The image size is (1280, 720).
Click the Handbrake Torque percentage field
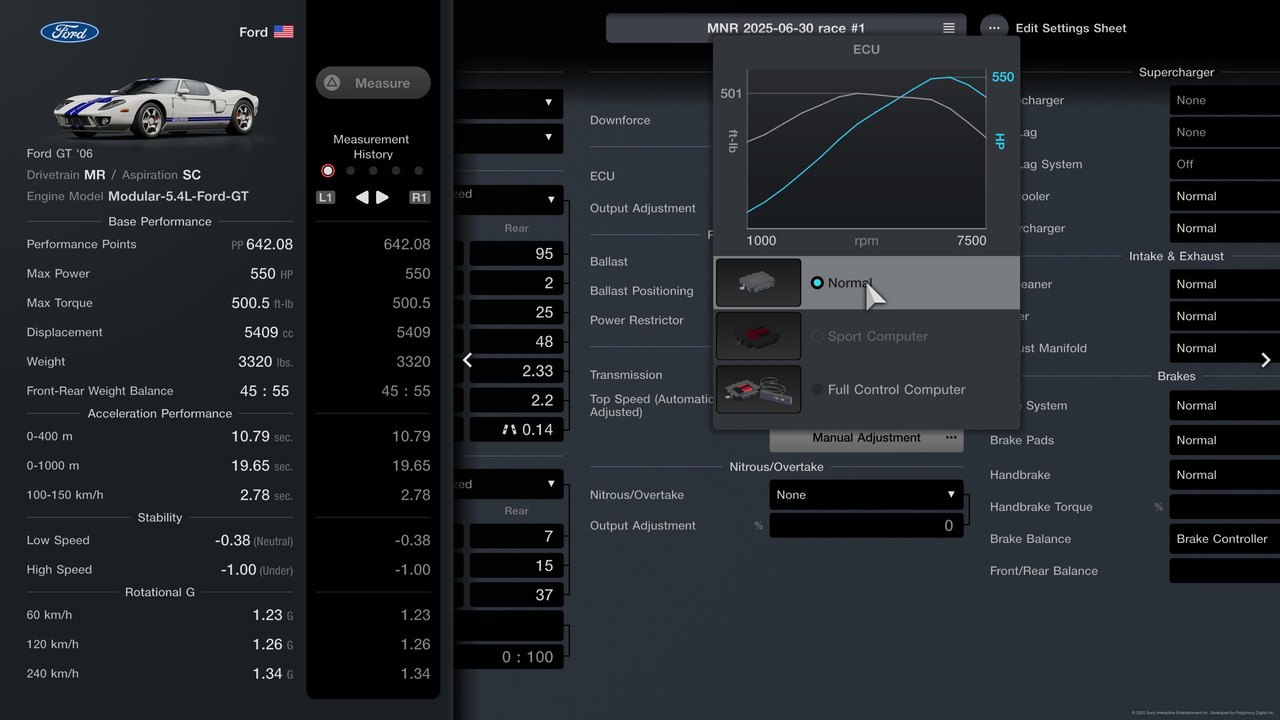click(x=1225, y=507)
